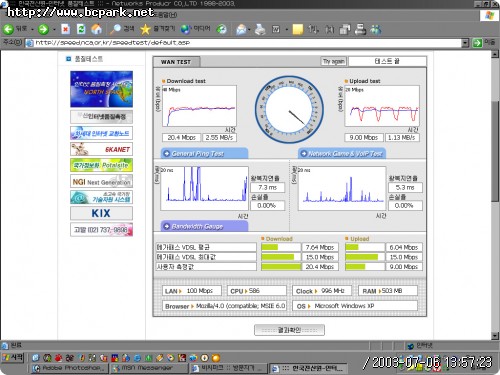Open the 국가정보화 Potalsite banner
The image size is (500, 375).
(101, 165)
